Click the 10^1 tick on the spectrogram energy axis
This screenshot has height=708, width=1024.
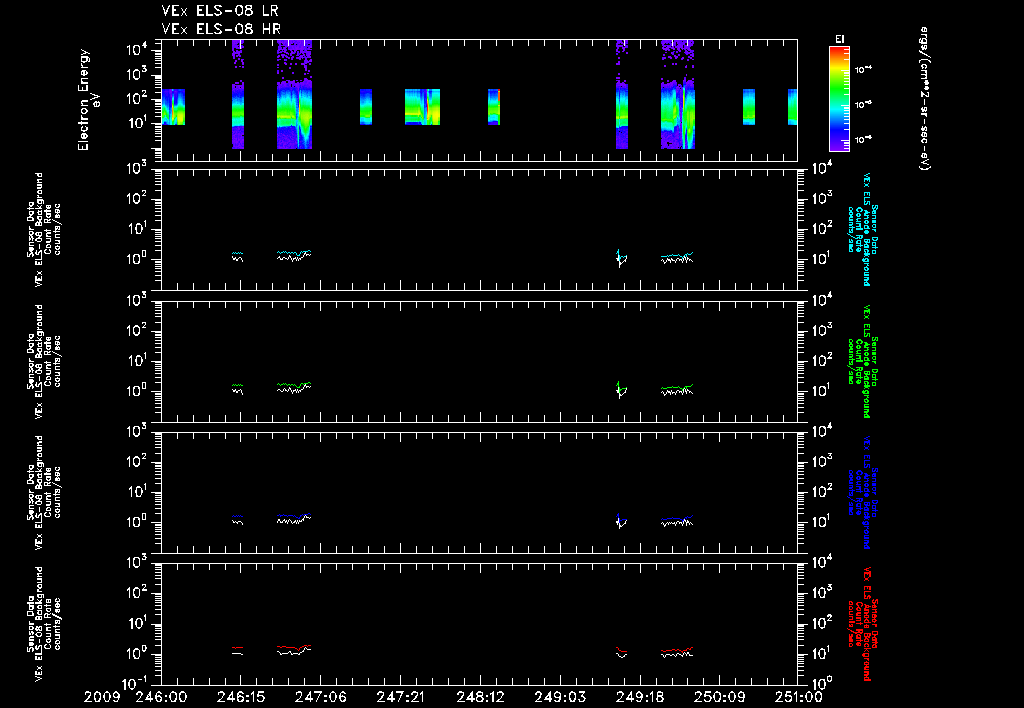click(x=137, y=123)
